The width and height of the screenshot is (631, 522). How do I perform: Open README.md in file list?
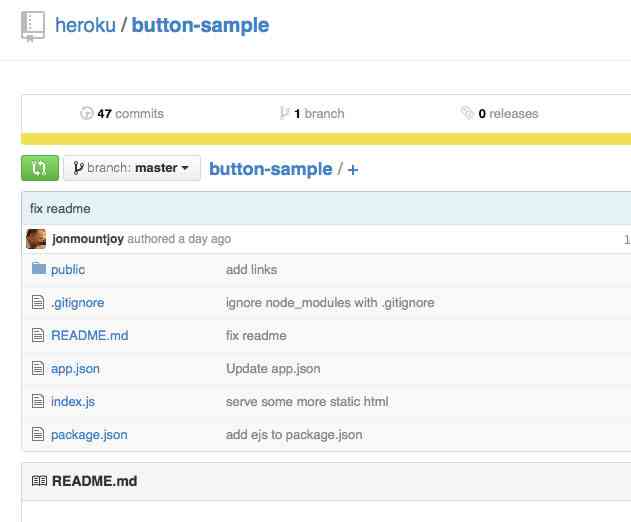90,336
